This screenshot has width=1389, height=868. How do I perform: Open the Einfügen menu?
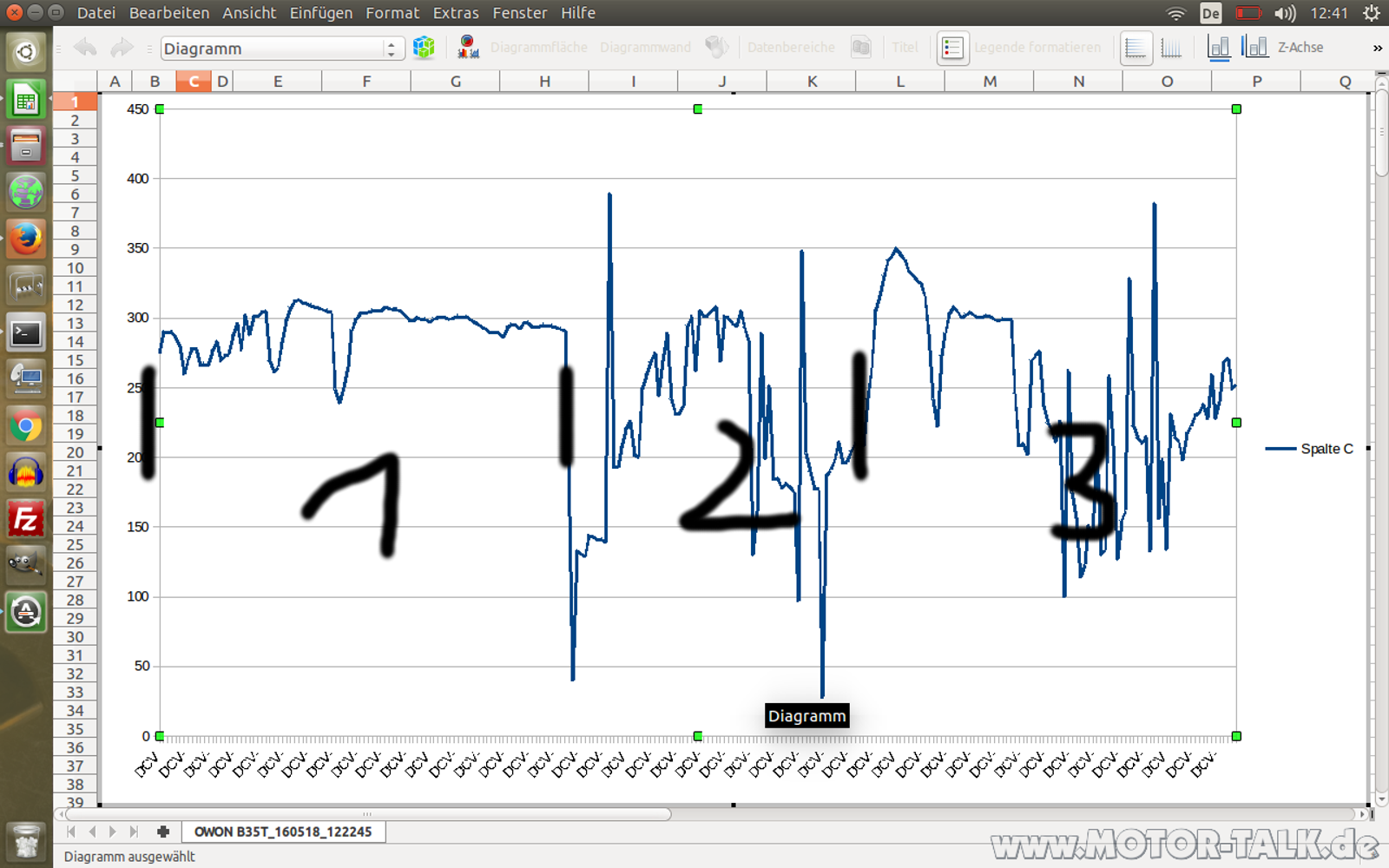320,13
